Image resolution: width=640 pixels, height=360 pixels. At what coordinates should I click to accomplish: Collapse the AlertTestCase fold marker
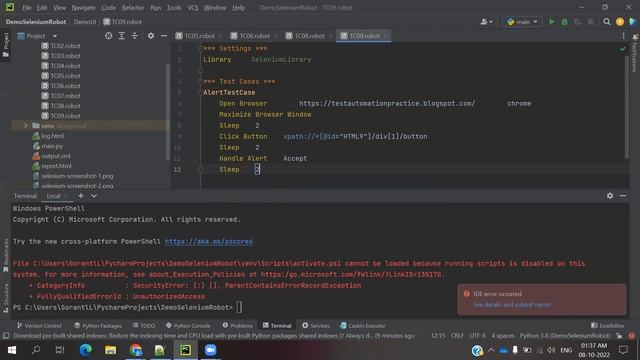(200, 93)
